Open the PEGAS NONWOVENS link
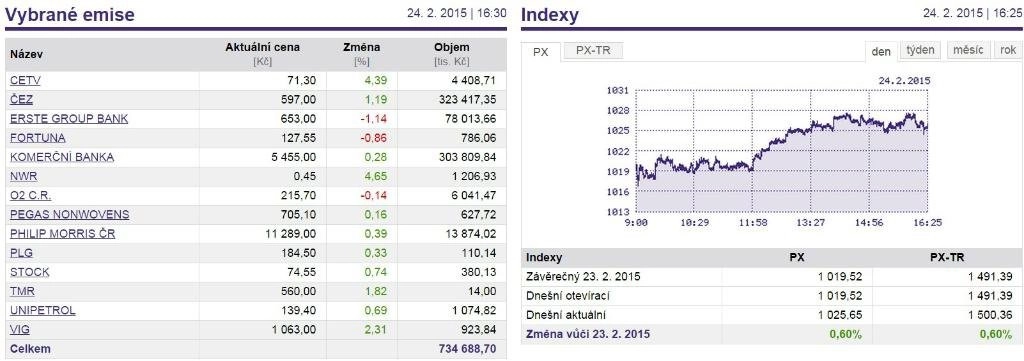 point(69,215)
